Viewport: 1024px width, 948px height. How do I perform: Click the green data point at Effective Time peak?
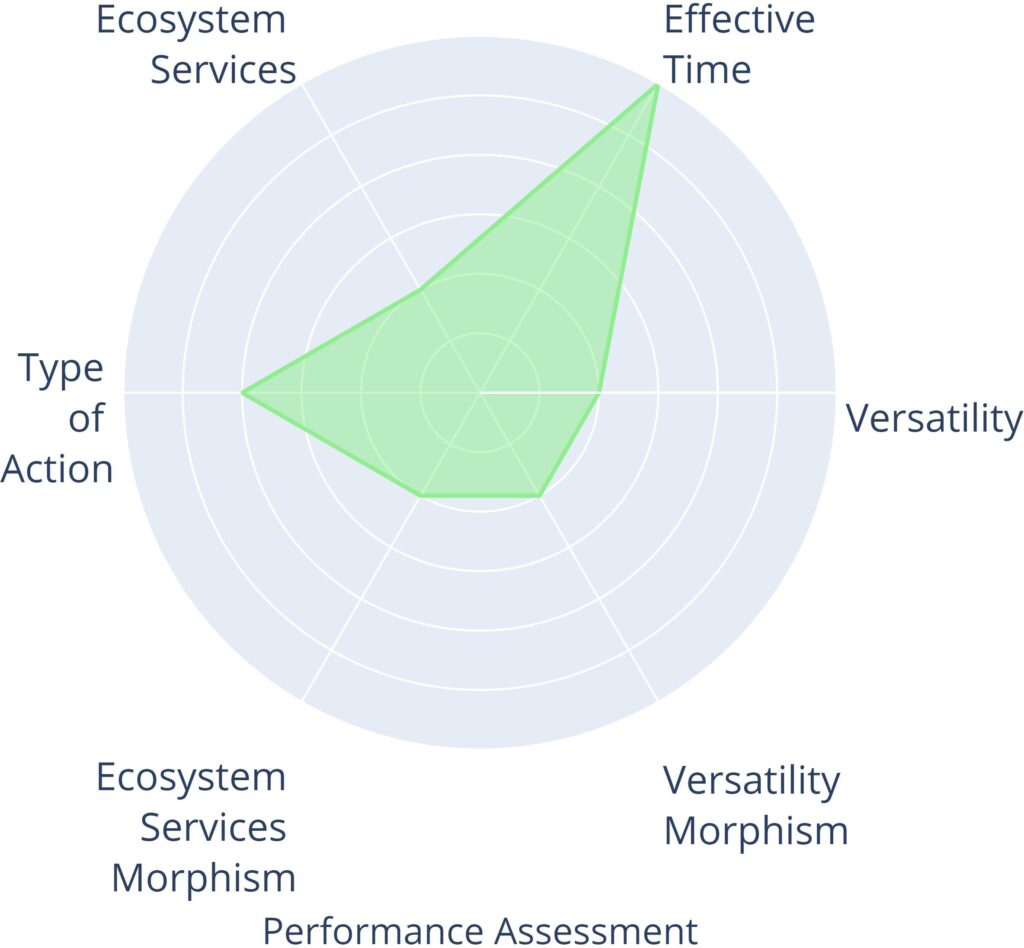point(657,87)
